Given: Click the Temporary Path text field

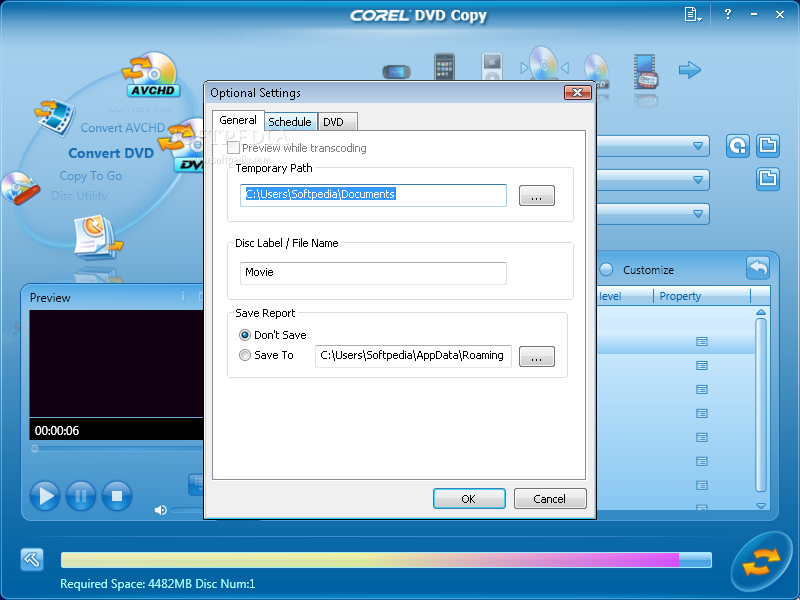Looking at the screenshot, I should 373,195.
